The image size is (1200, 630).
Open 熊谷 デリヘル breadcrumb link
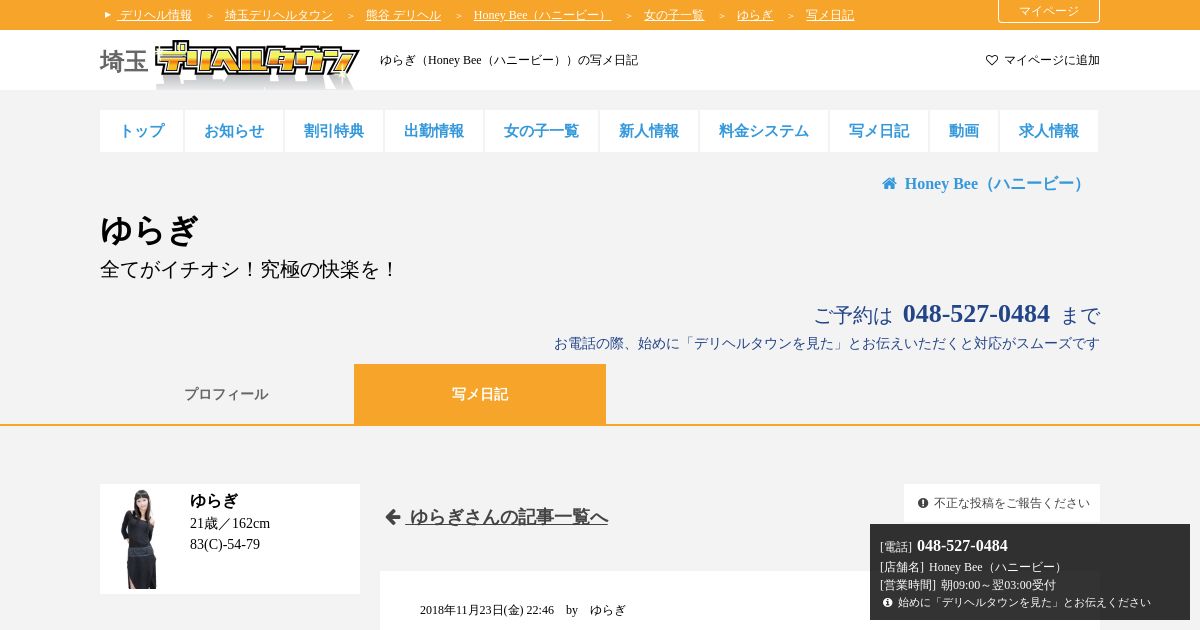click(x=403, y=15)
